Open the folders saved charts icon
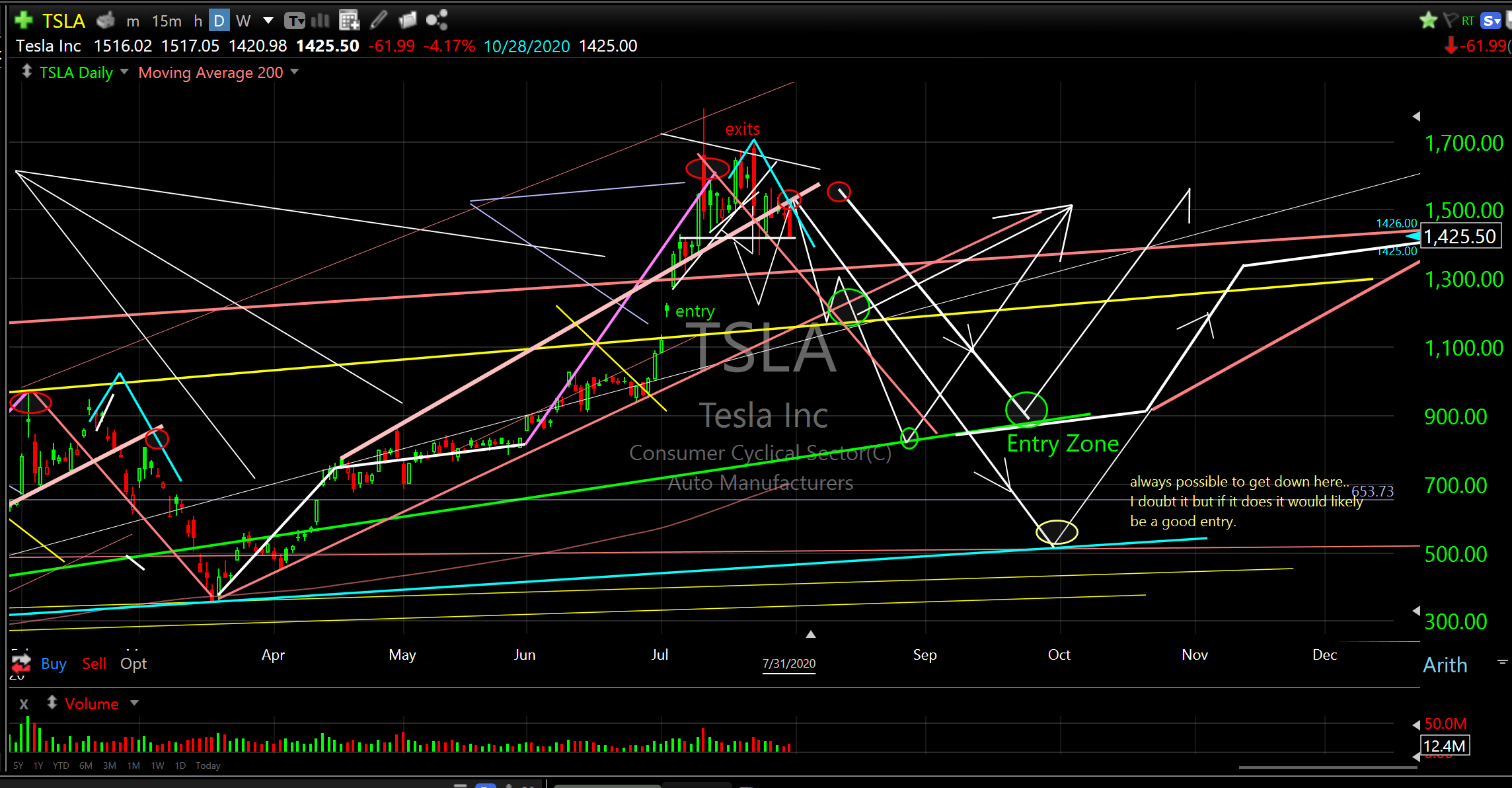Screen dimensions: 1512x788 point(408,20)
